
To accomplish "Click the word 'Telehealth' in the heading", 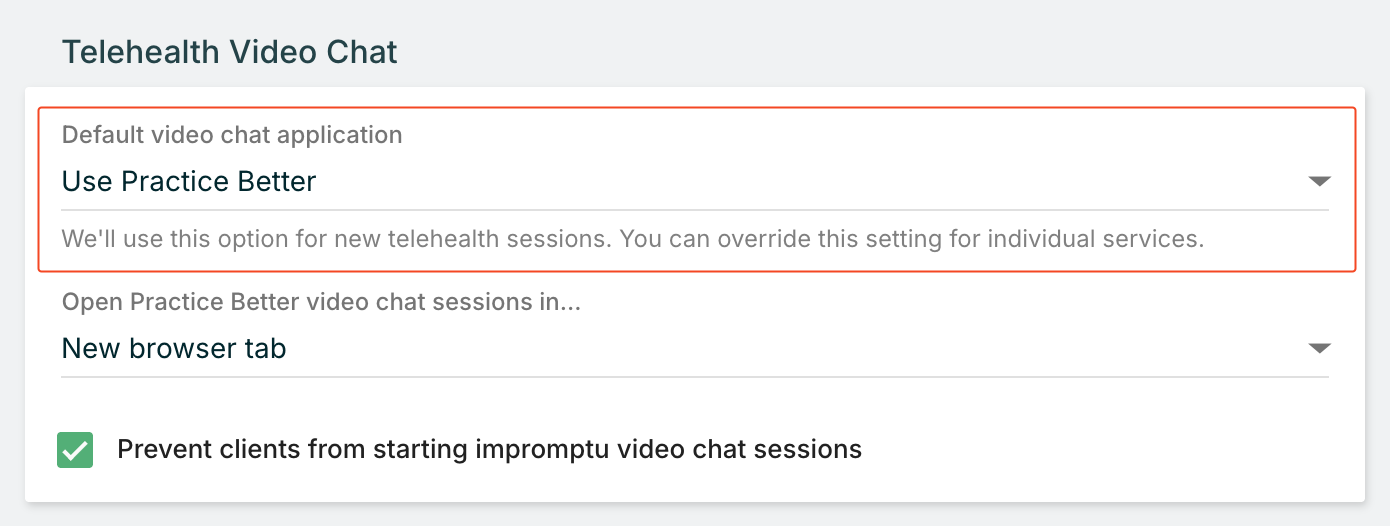I will point(129,52).
